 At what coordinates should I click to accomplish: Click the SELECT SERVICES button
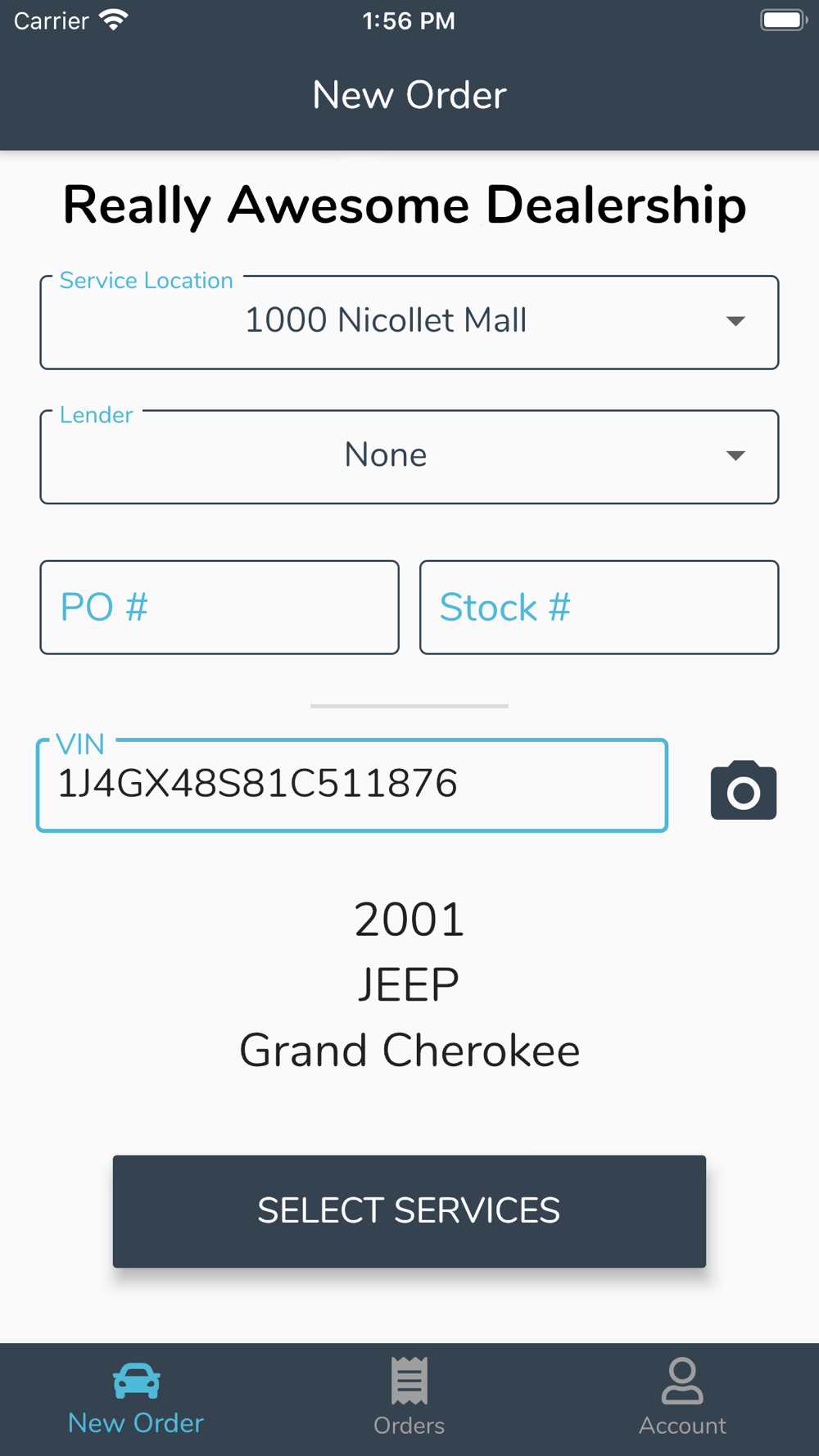click(x=409, y=1211)
